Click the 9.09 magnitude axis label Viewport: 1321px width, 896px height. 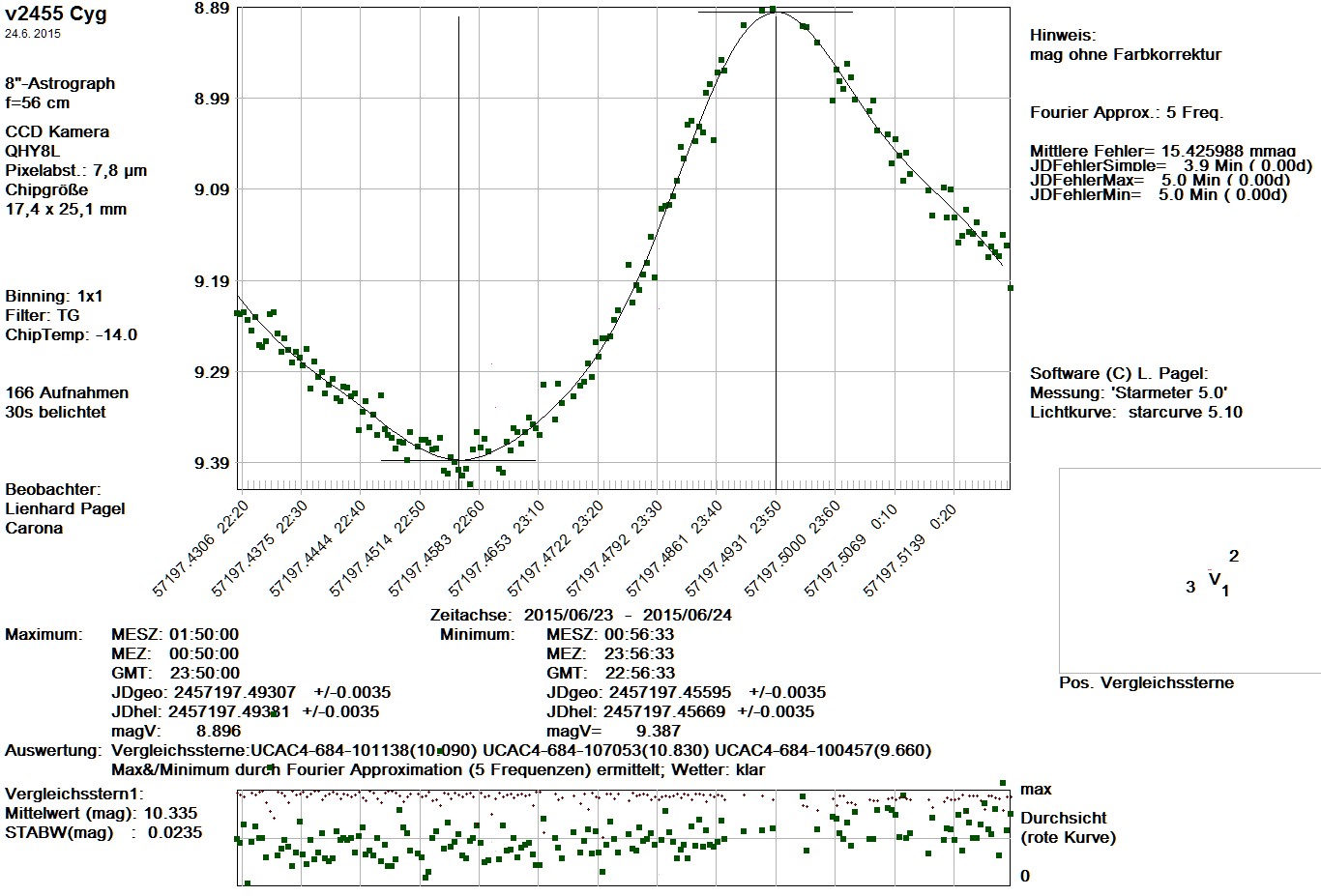coord(212,189)
